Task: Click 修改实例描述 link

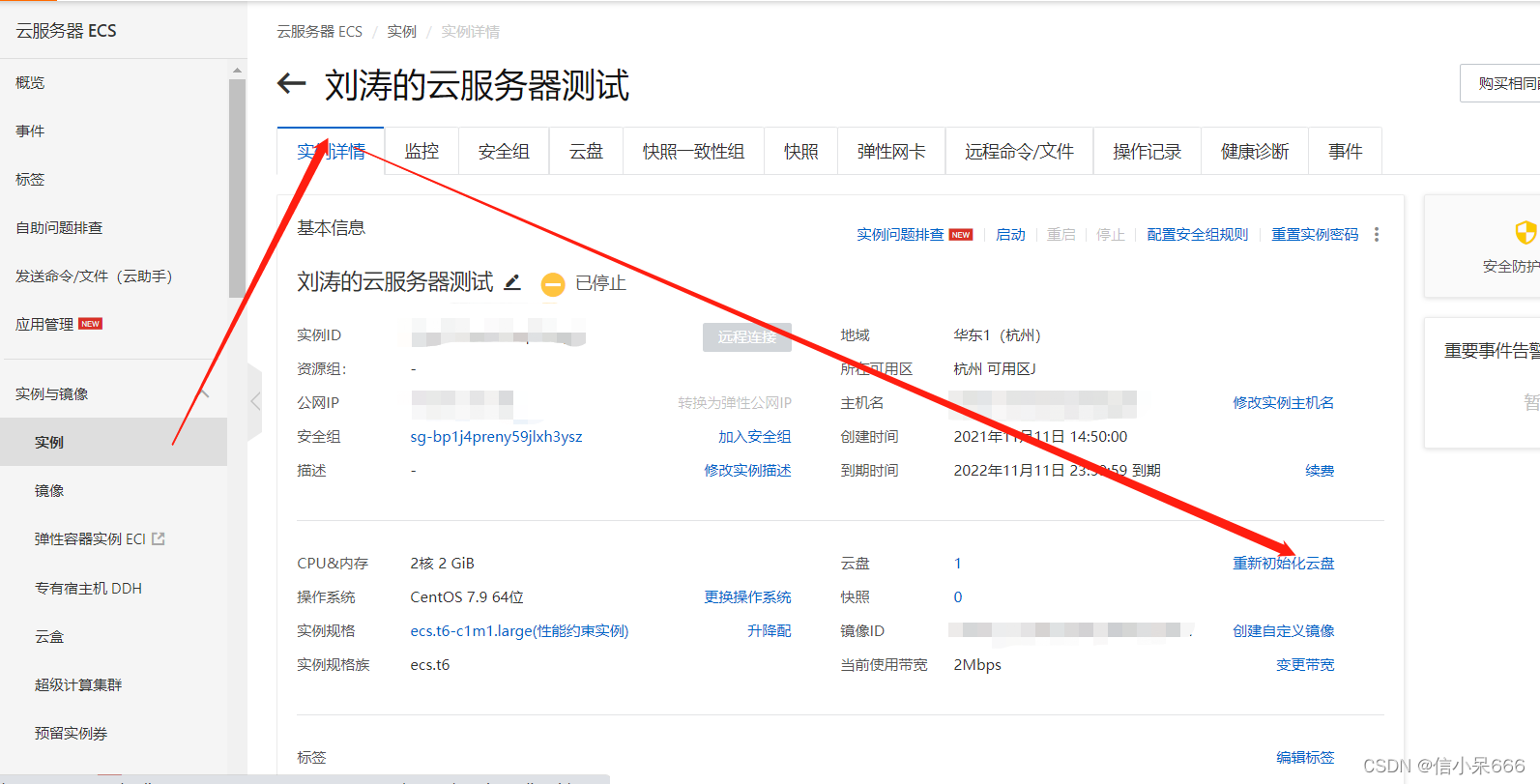Action: (x=748, y=471)
